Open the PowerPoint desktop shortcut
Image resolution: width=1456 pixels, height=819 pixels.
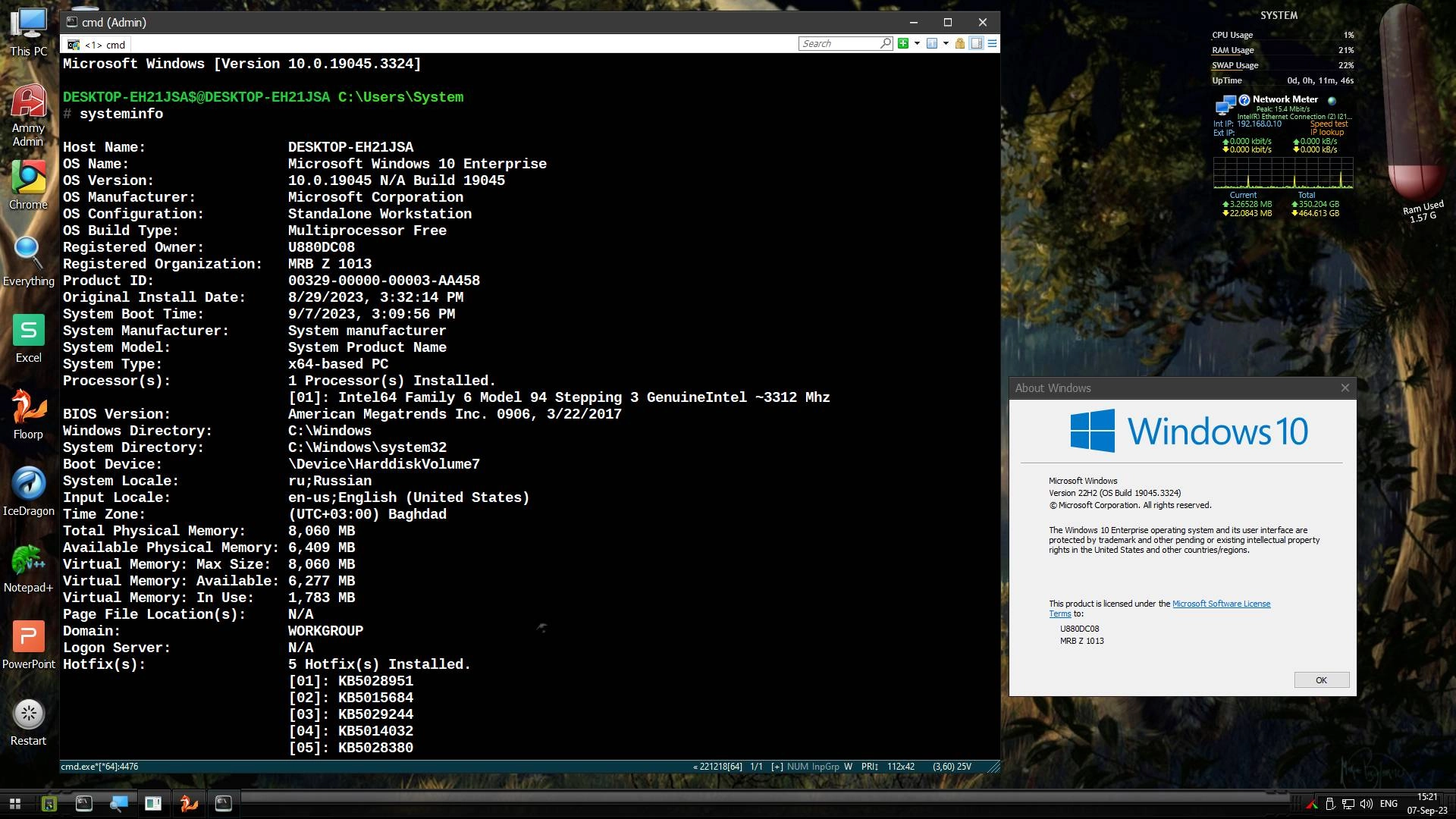point(28,645)
